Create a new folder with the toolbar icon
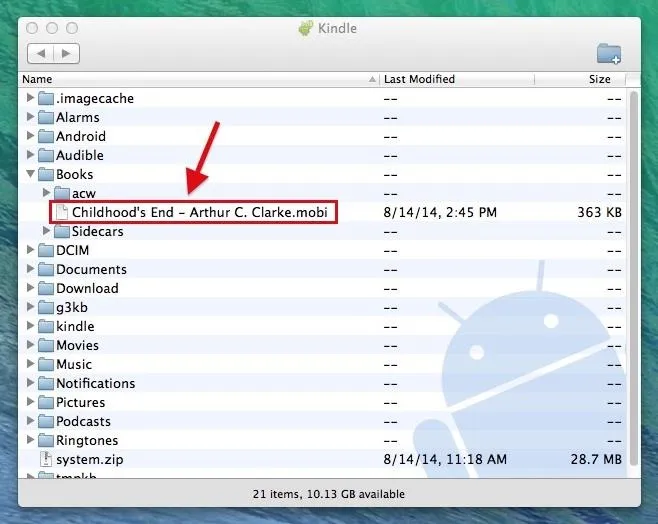The width and height of the screenshot is (658, 524). (x=609, y=54)
